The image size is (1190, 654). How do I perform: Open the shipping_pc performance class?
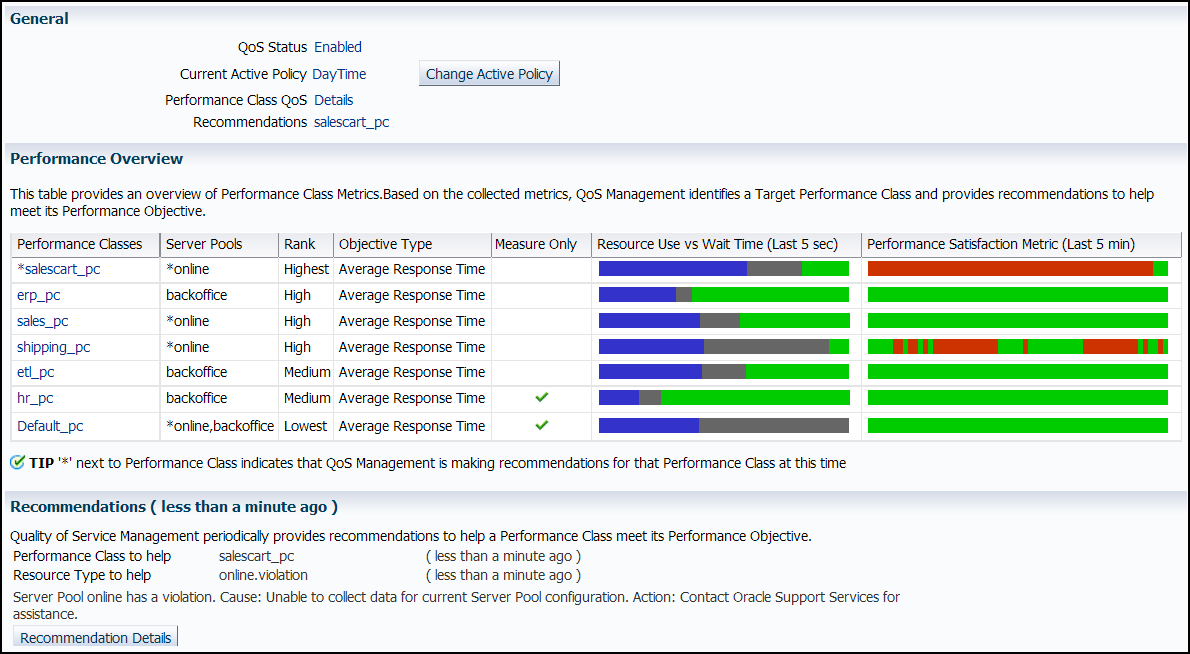[x=53, y=347]
